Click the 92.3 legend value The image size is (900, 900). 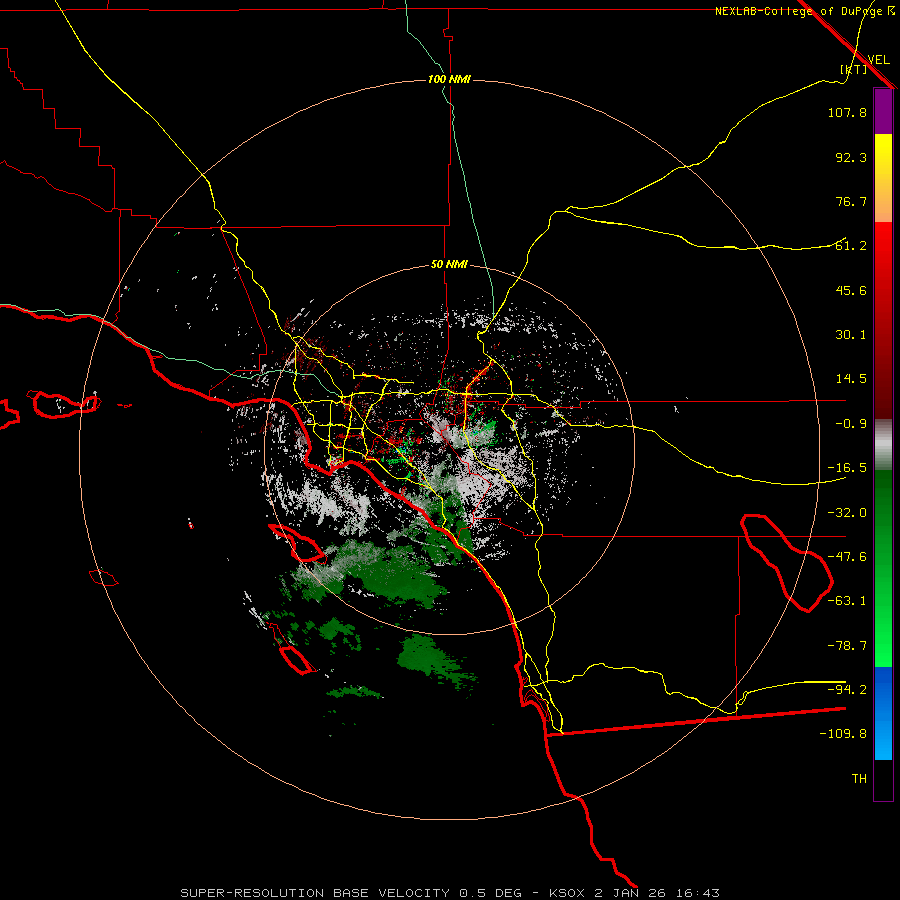851,157
